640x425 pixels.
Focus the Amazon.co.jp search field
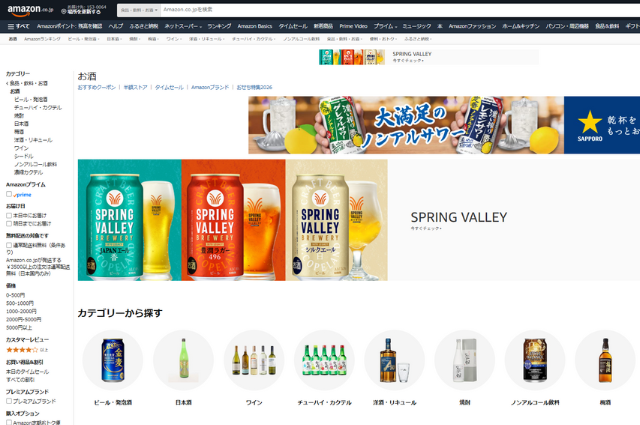(x=400, y=10)
